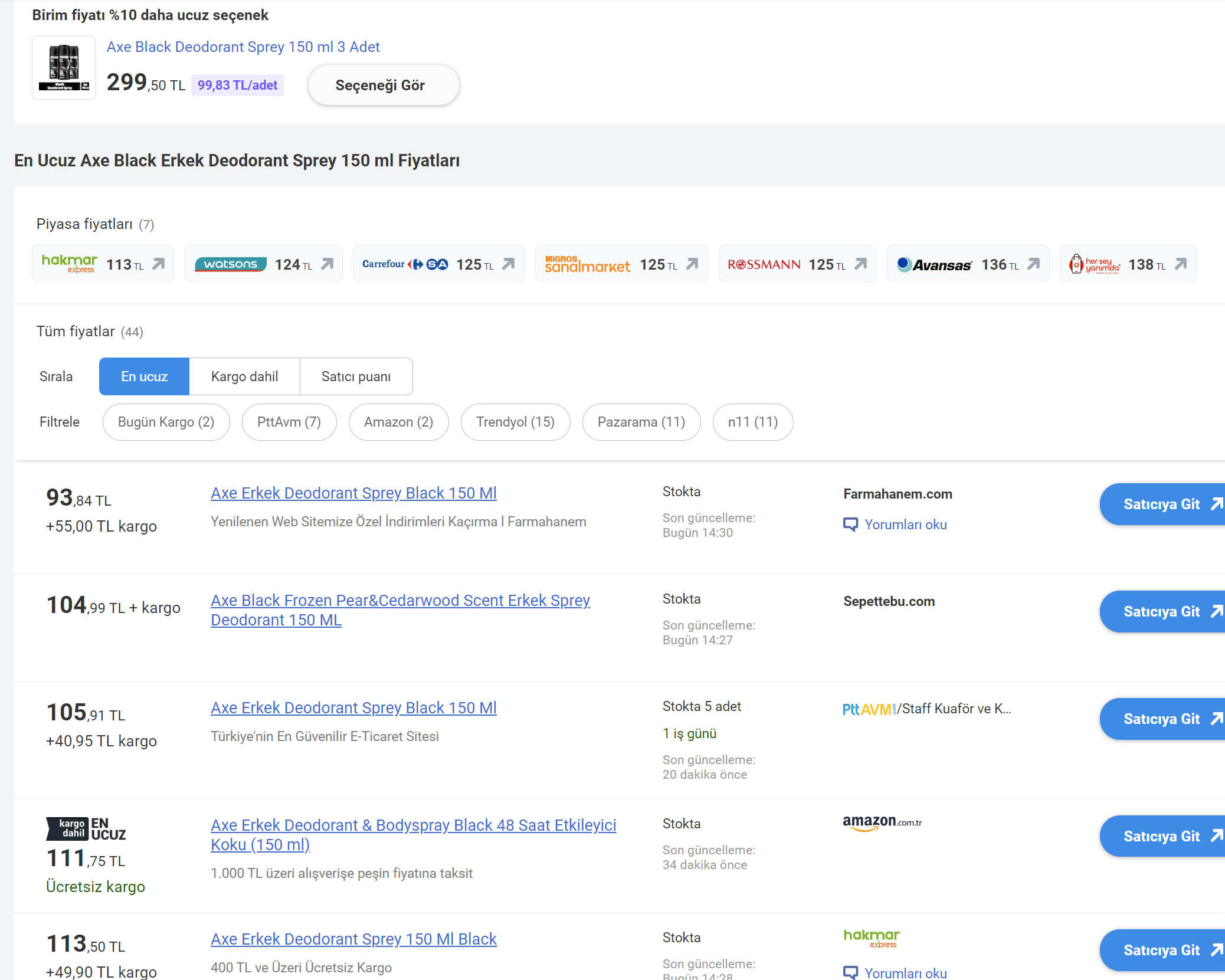Open Axe Black Frozen Pear&Cedarwood Scent link
Image resolution: width=1225 pixels, height=980 pixels.
(x=400, y=610)
